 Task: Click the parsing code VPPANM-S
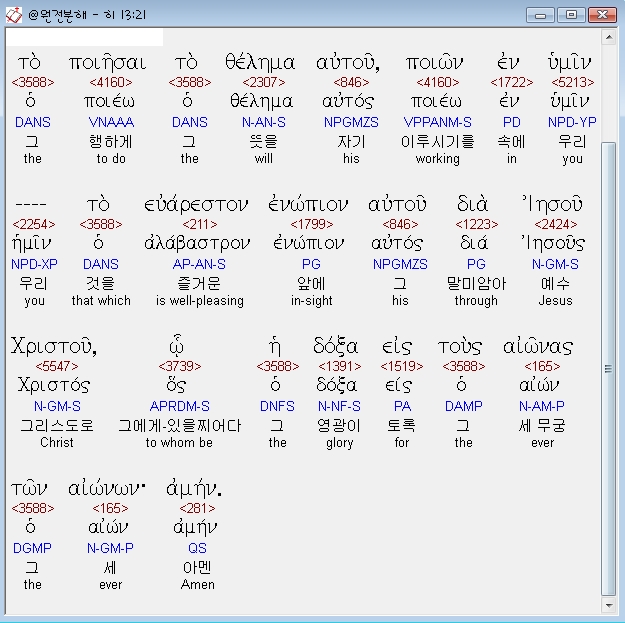pos(438,122)
